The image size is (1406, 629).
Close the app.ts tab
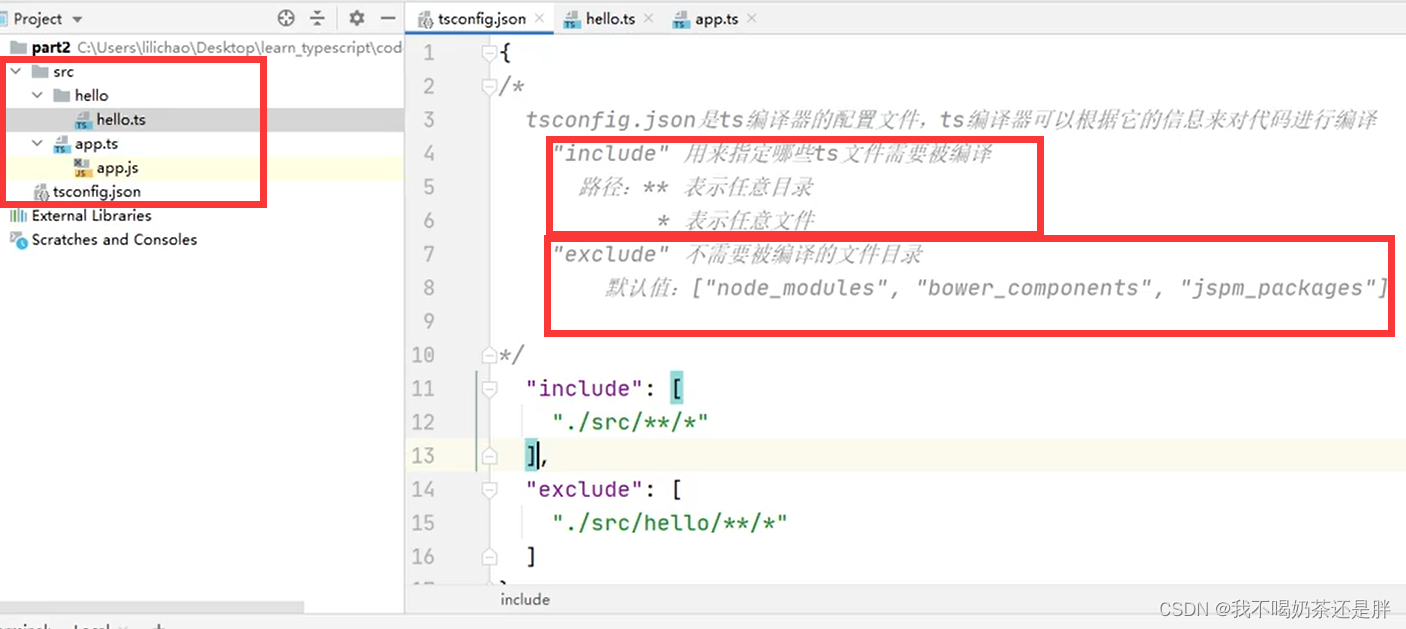coord(751,19)
